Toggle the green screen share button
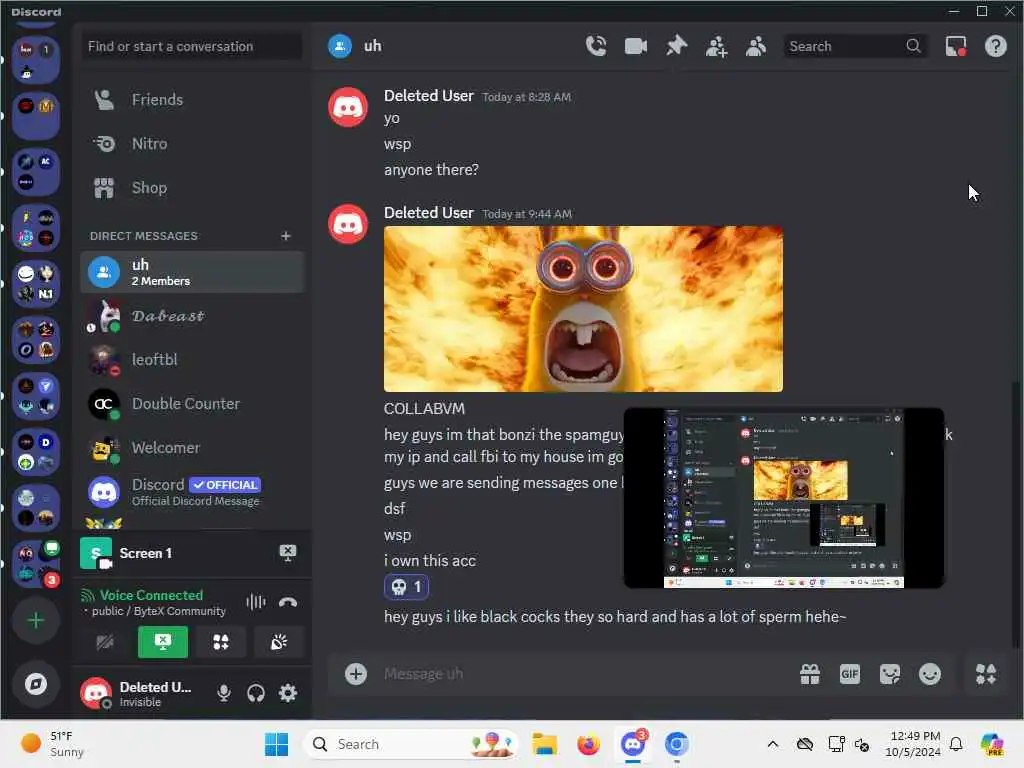Image resolution: width=1024 pixels, height=768 pixels. click(x=163, y=642)
